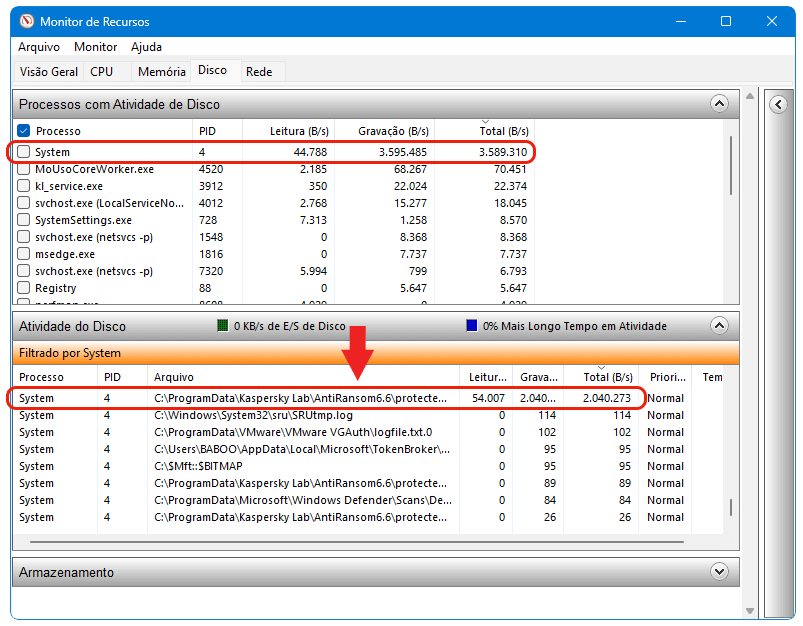Check the System process checkbox
This screenshot has height=626, width=803.
pyautogui.click(x=22, y=152)
